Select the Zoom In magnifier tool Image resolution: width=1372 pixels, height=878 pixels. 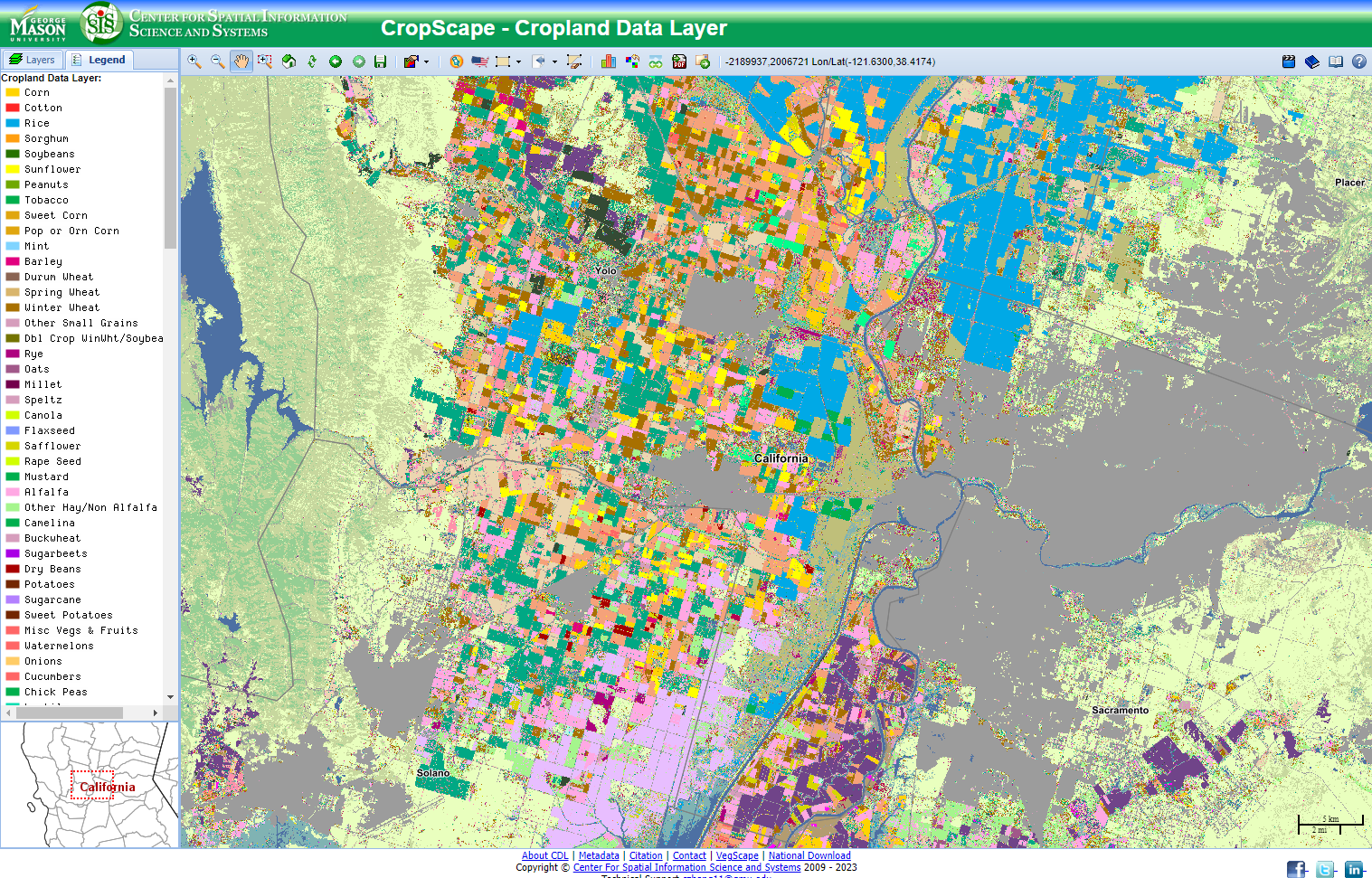[194, 61]
